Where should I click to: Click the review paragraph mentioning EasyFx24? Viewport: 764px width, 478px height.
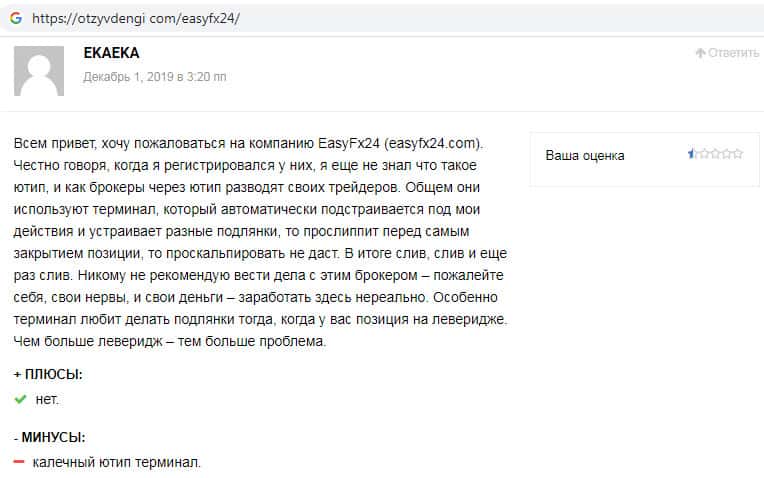coord(260,241)
